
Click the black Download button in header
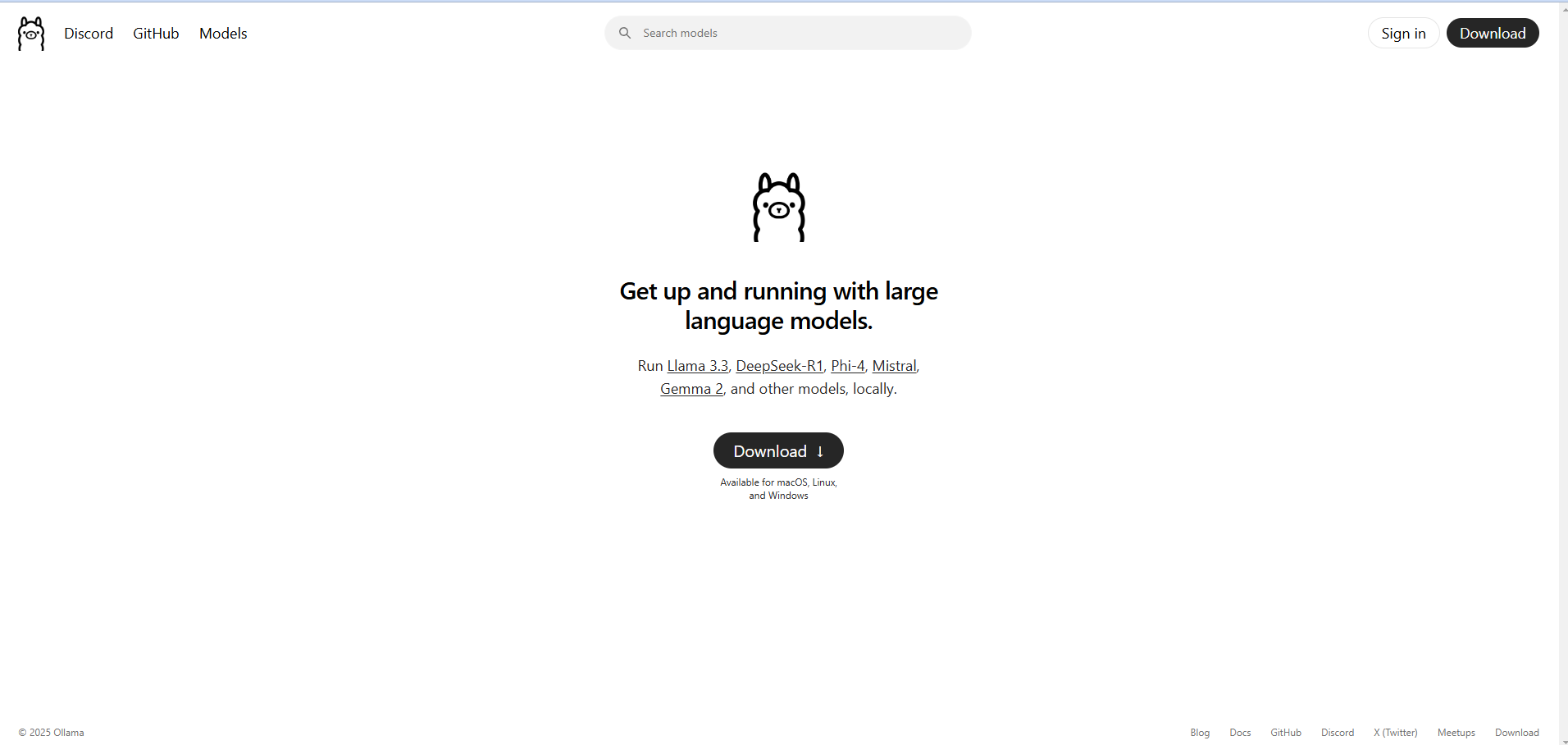(x=1493, y=33)
